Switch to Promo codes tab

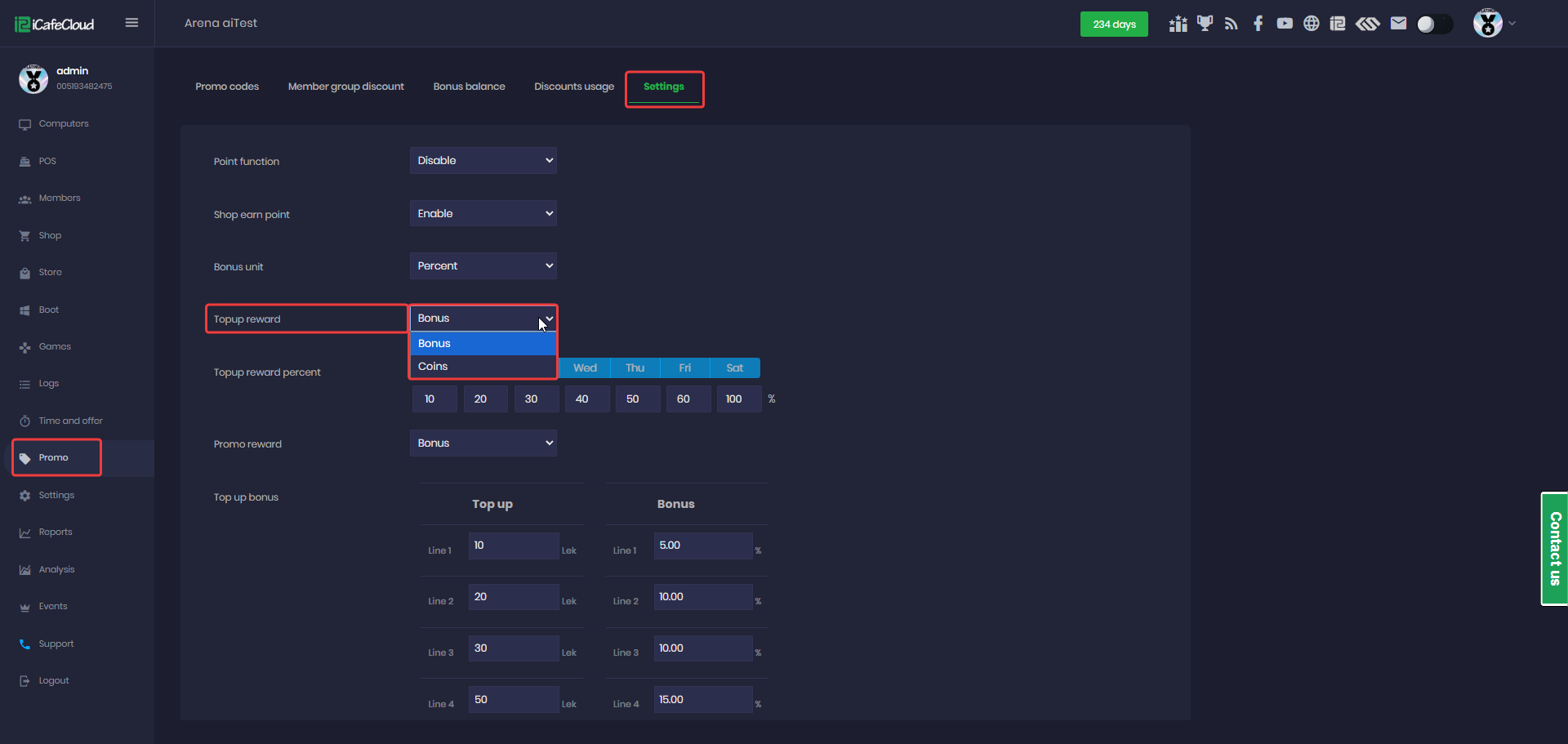click(x=227, y=87)
